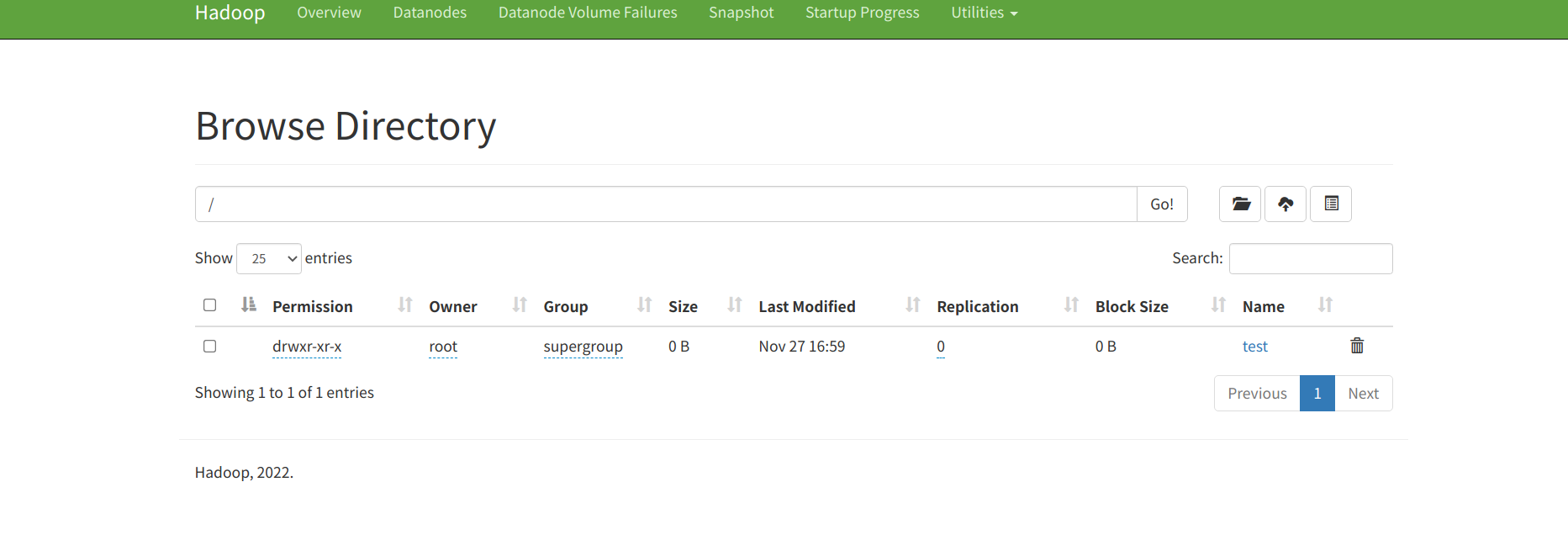Open the test directory link

tap(1254, 347)
